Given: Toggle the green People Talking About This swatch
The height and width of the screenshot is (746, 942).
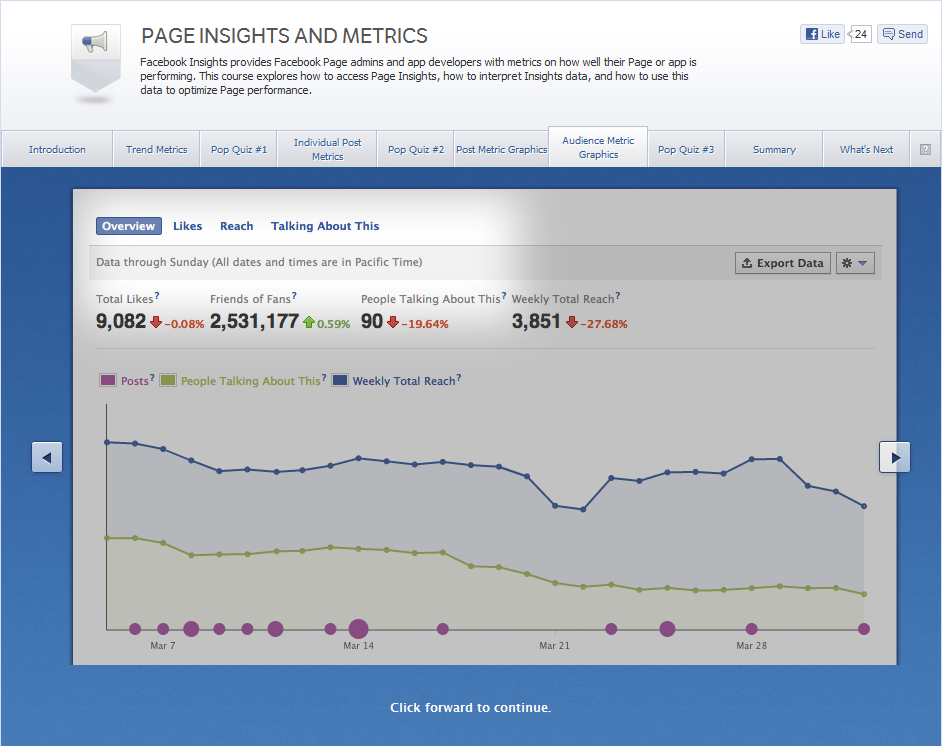Looking at the screenshot, I should coord(168,380).
